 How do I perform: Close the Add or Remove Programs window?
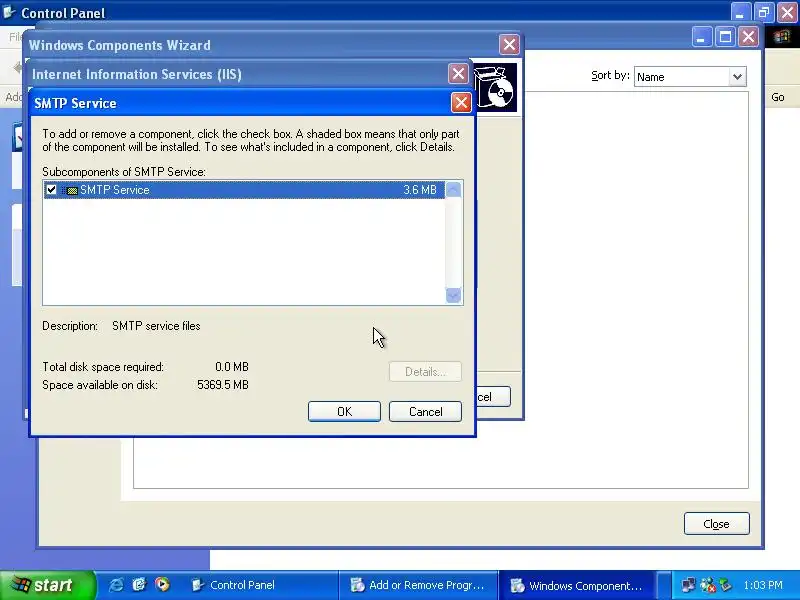[748, 37]
